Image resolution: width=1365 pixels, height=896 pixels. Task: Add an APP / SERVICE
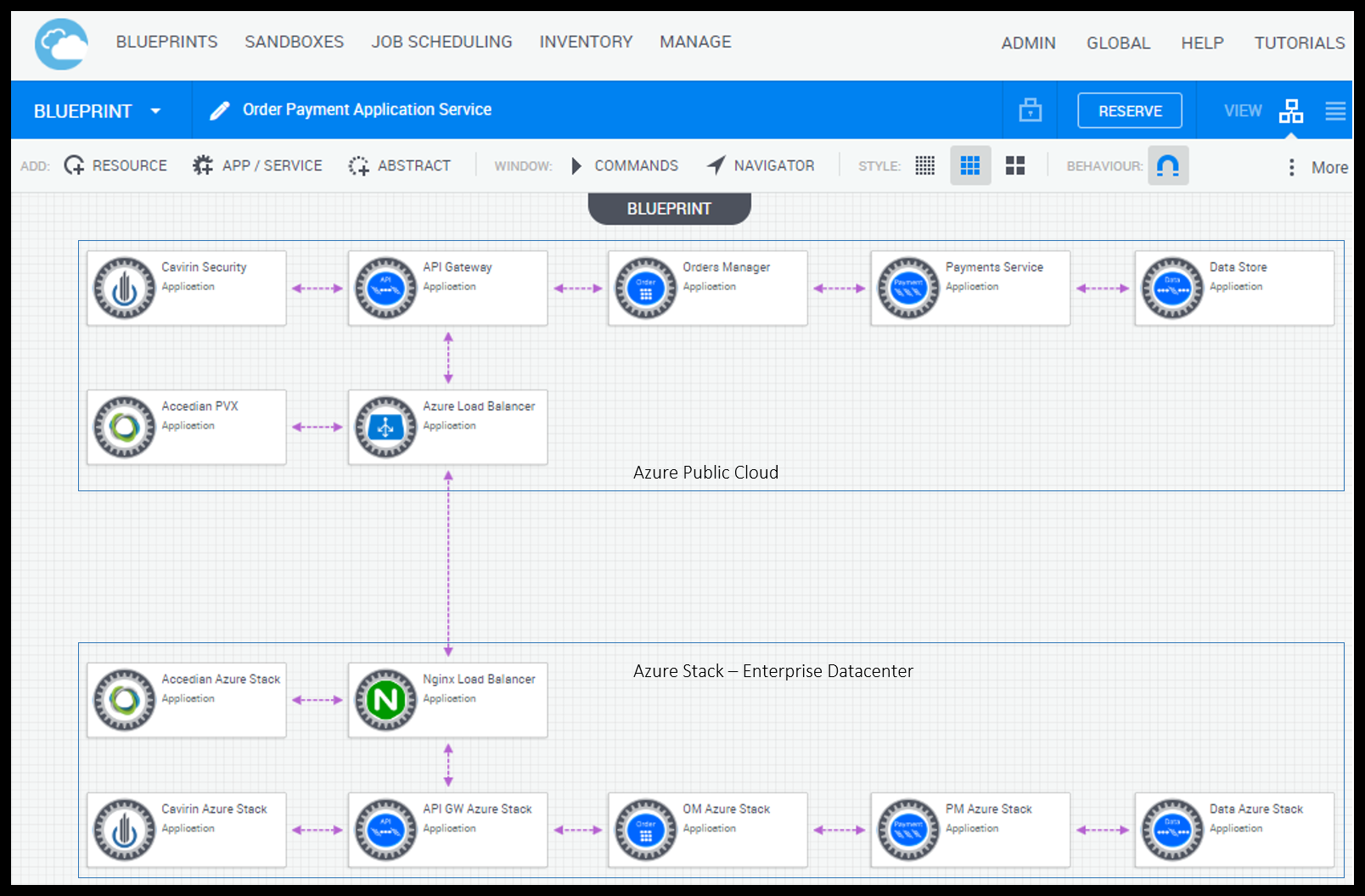[257, 165]
